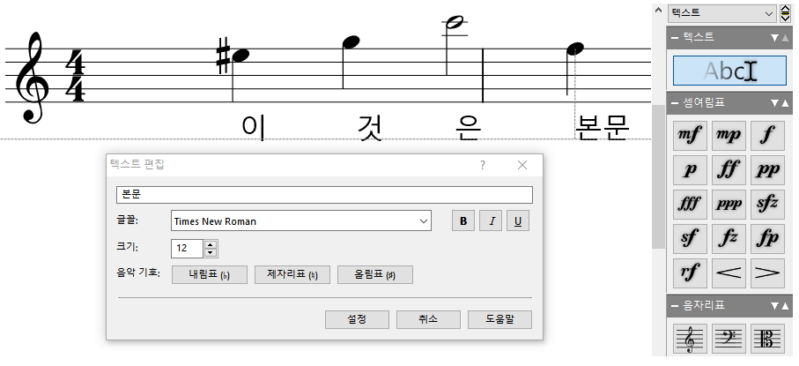Insert sharp symbol with 올림표 button

click(375, 275)
